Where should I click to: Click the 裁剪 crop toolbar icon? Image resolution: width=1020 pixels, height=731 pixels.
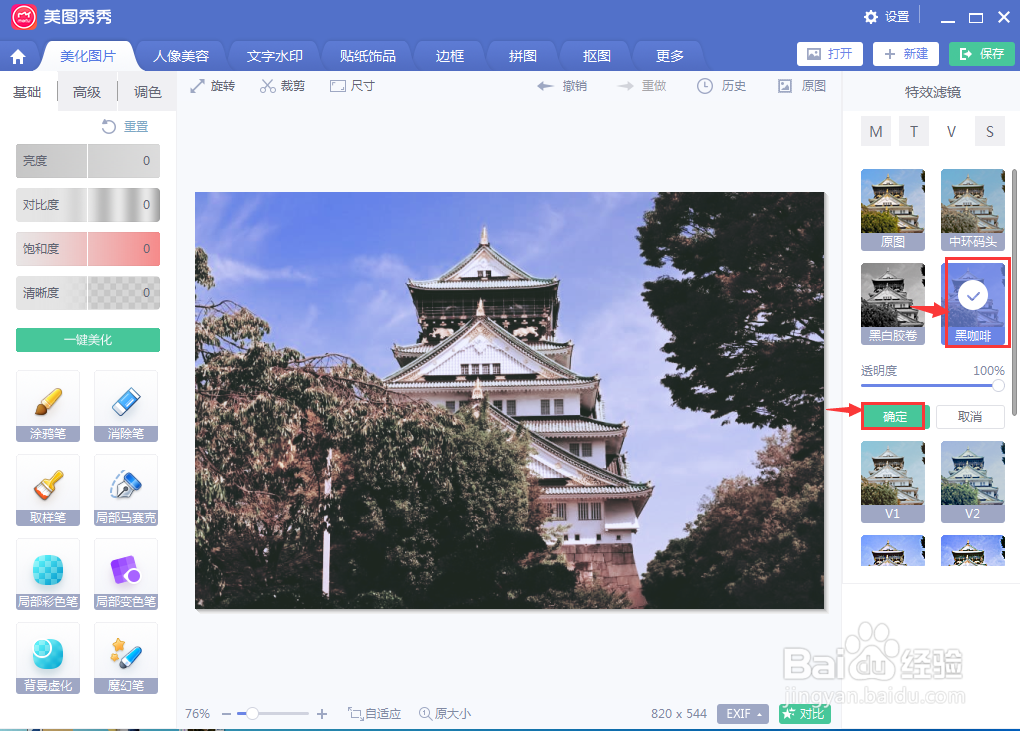tap(281, 86)
